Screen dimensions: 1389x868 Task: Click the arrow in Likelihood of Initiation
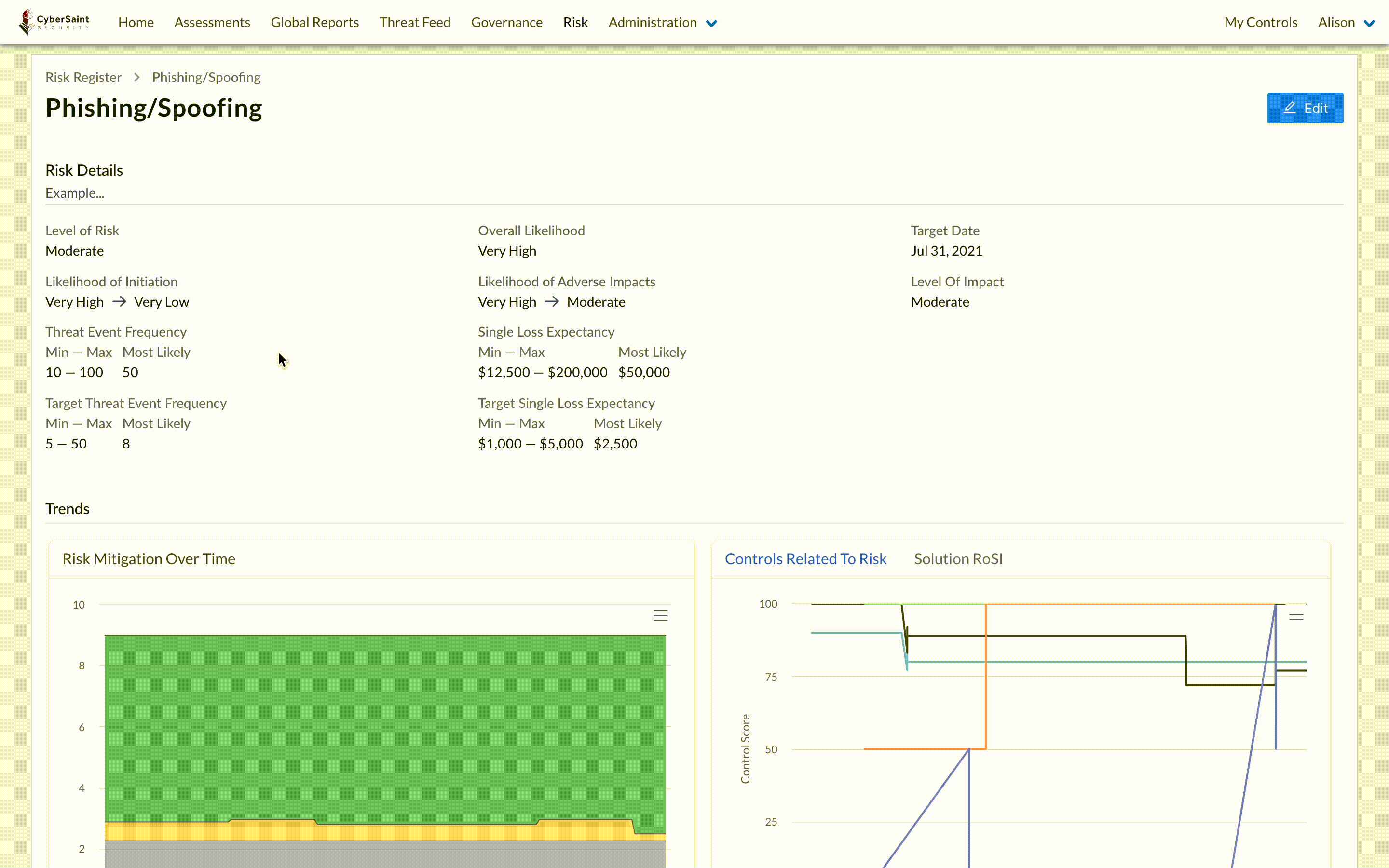click(119, 301)
